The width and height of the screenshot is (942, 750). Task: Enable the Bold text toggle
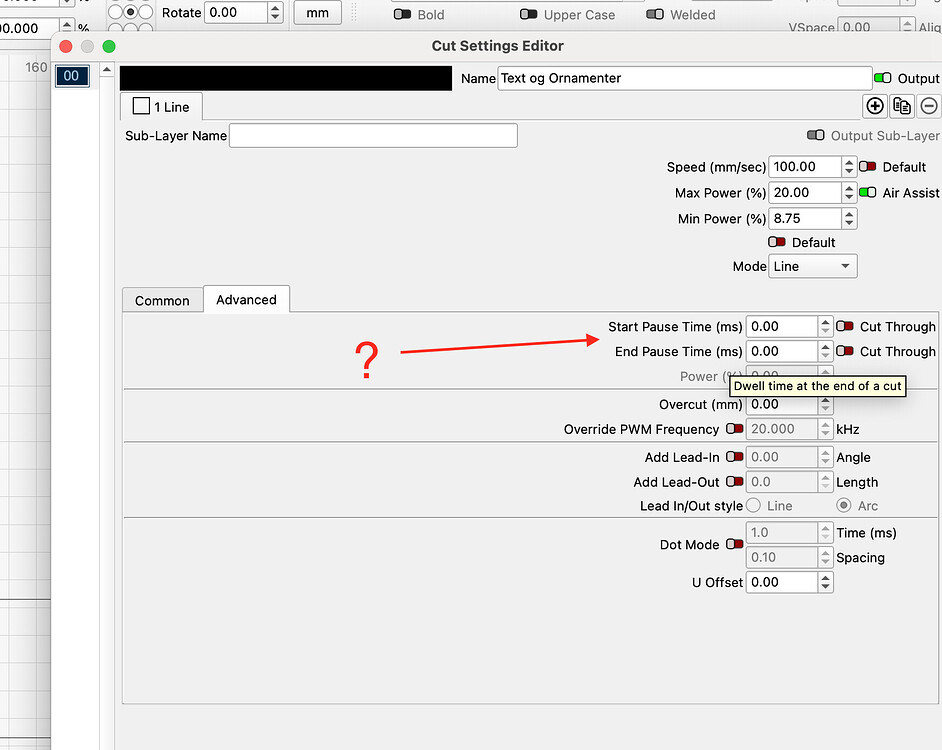[400, 14]
